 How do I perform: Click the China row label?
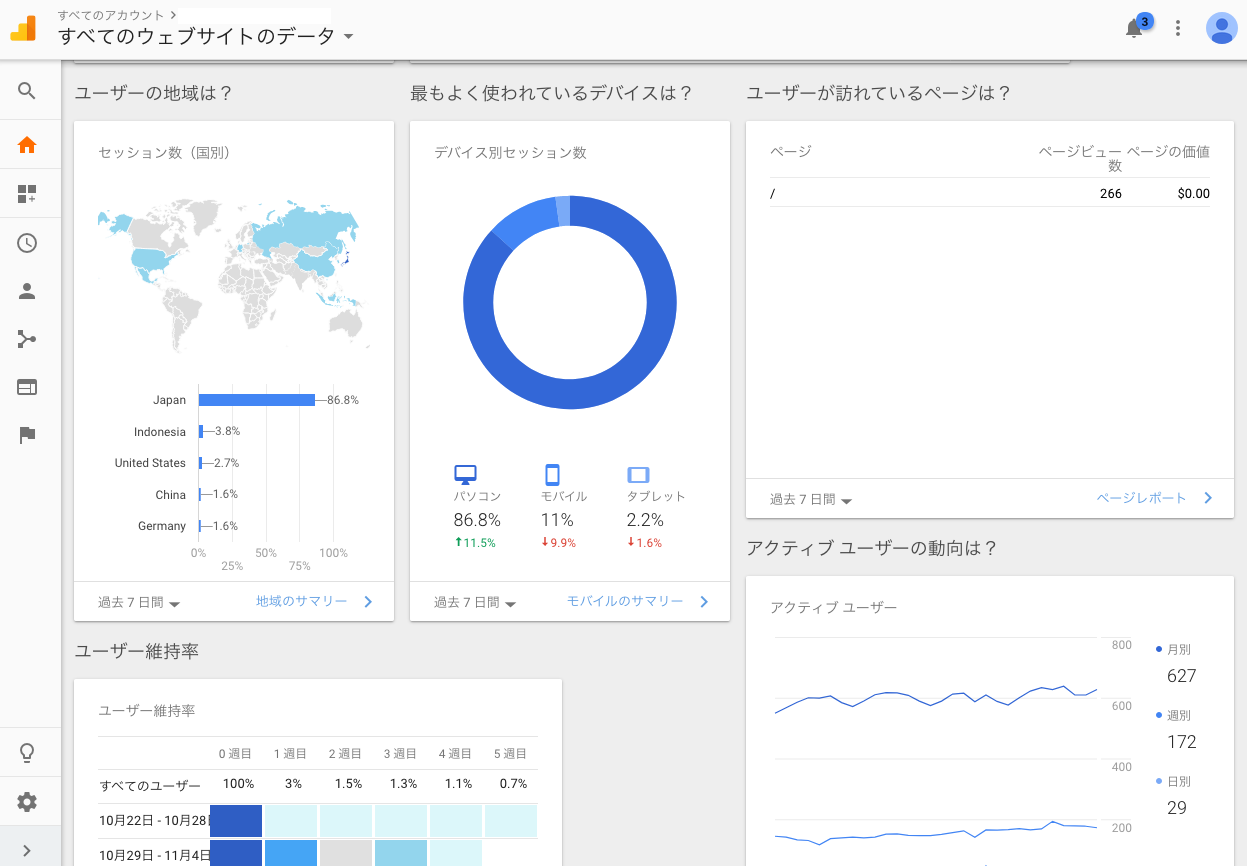point(171,495)
